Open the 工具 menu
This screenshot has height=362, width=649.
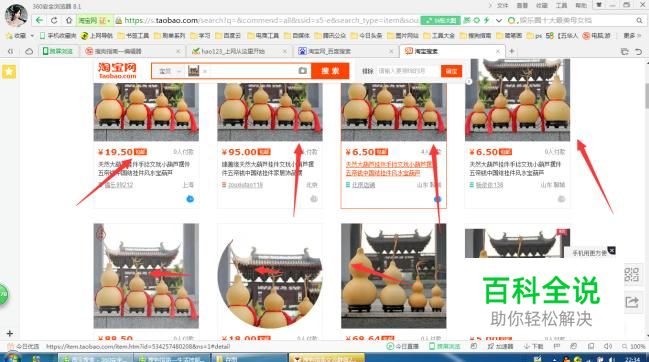click(x=562, y=5)
